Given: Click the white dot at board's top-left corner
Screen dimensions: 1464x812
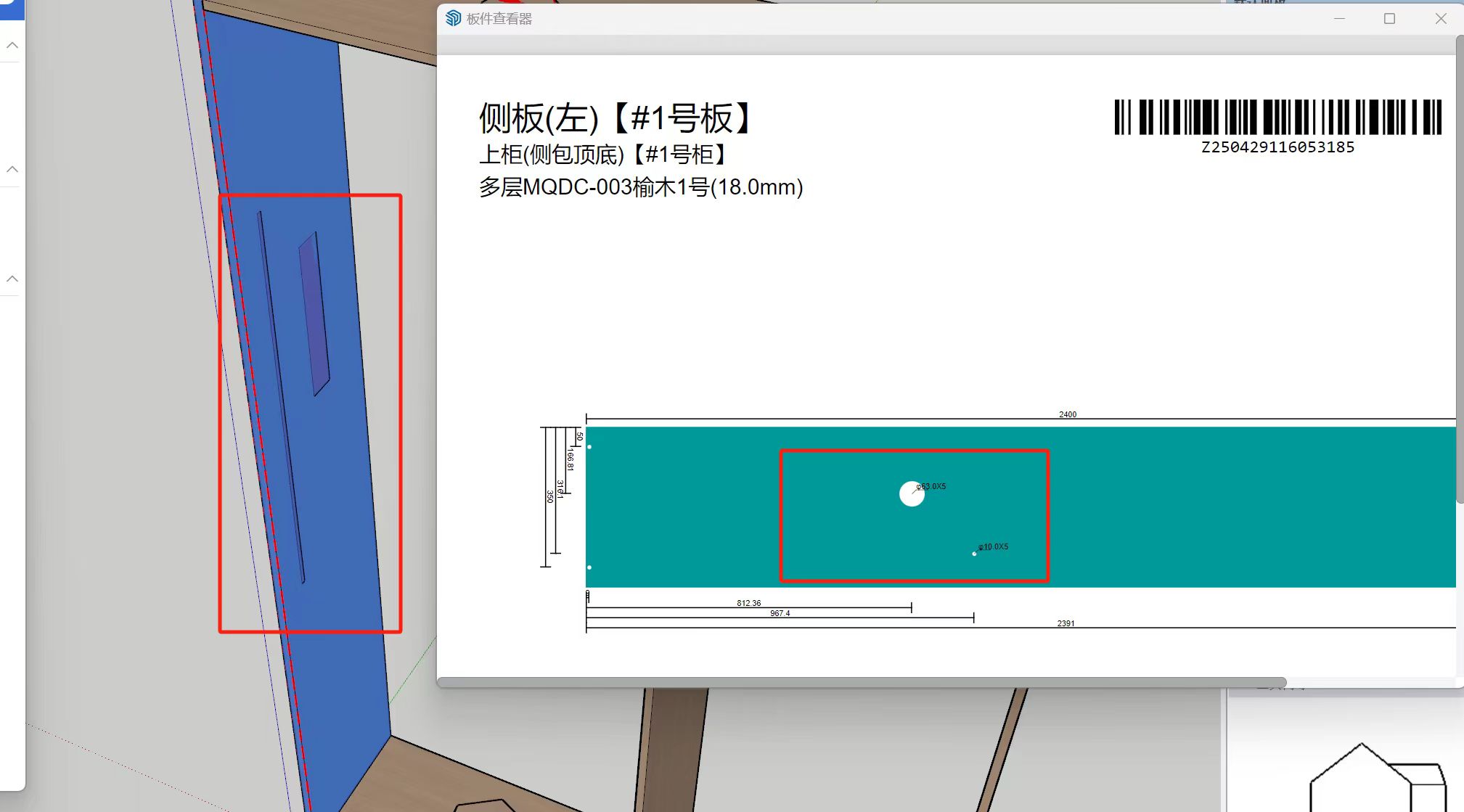Looking at the screenshot, I should coord(589,447).
